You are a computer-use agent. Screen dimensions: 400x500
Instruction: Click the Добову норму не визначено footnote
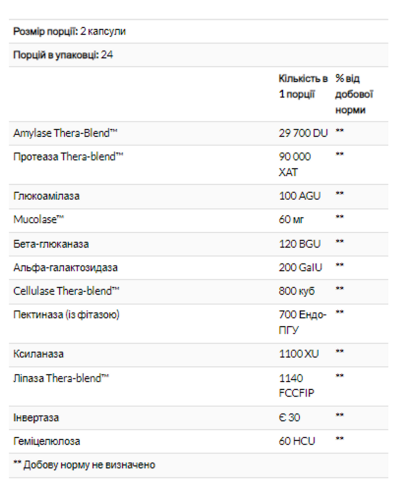(x=84, y=465)
